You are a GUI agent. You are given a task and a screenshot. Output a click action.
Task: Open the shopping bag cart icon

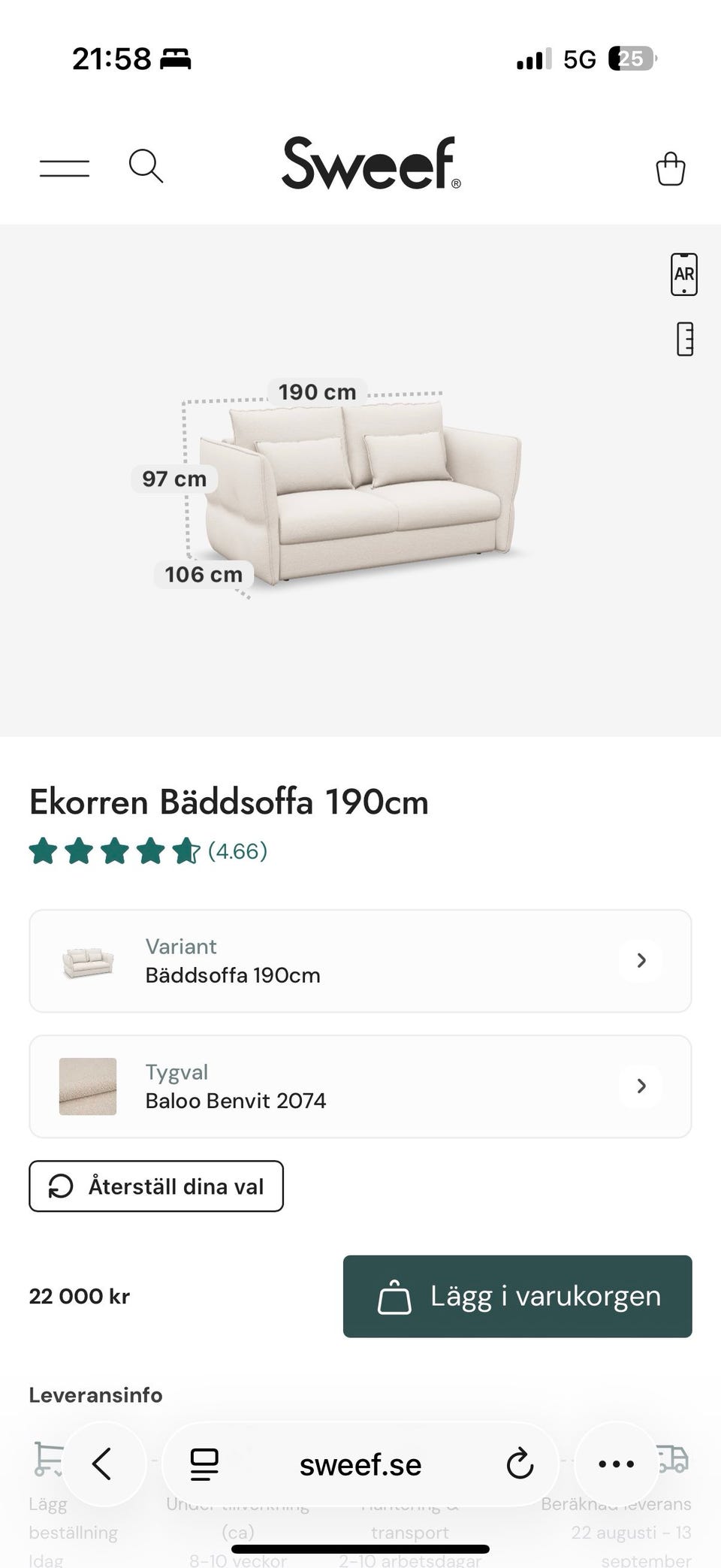670,168
